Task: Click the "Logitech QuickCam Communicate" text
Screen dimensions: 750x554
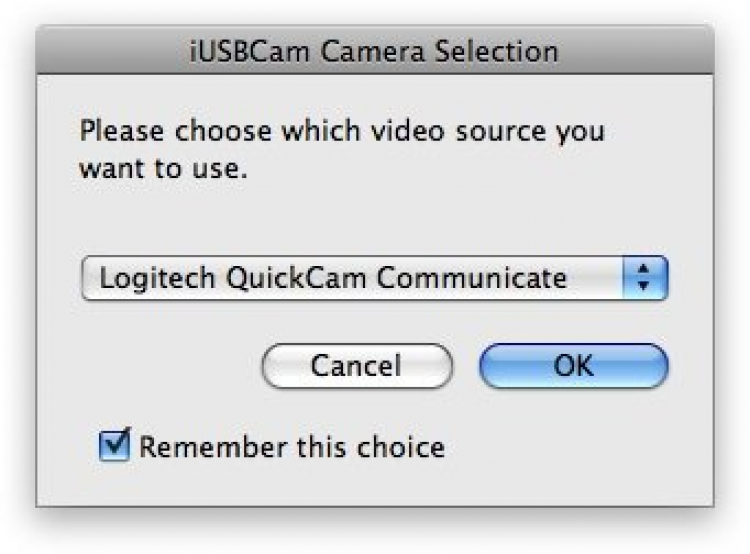Action: tap(332, 278)
